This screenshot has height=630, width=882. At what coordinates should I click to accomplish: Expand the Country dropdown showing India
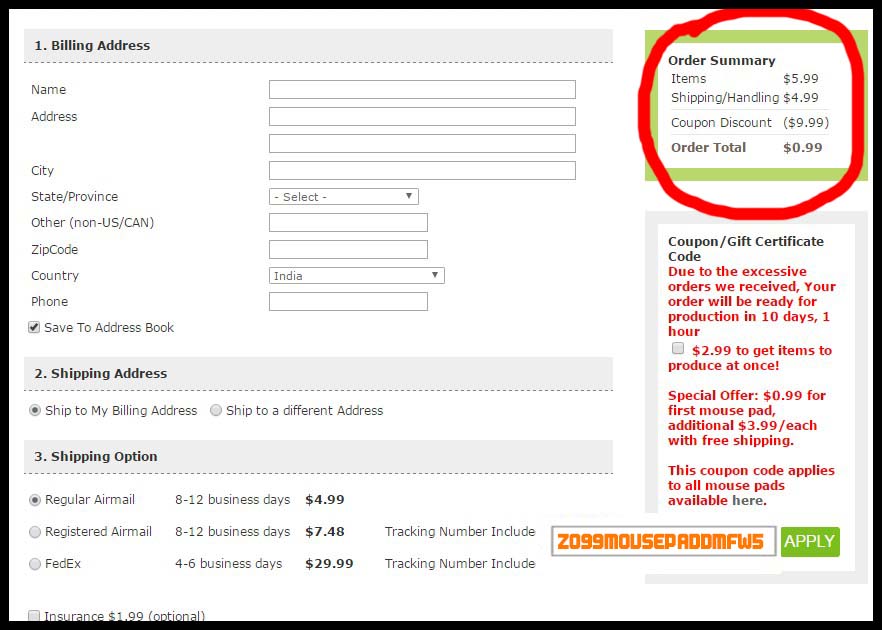(357, 276)
